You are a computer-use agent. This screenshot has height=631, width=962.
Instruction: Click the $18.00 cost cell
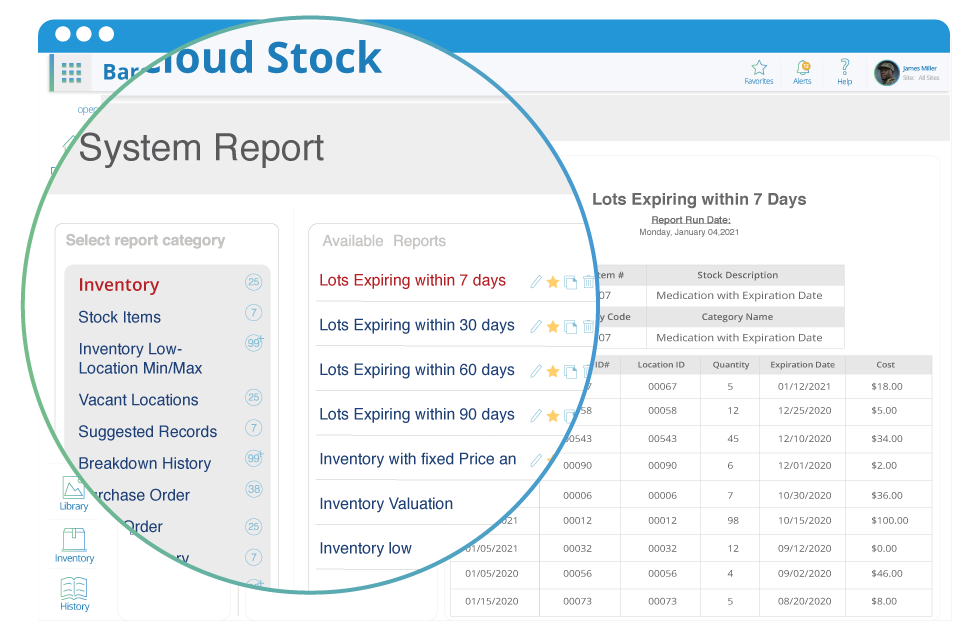pyautogui.click(x=887, y=387)
